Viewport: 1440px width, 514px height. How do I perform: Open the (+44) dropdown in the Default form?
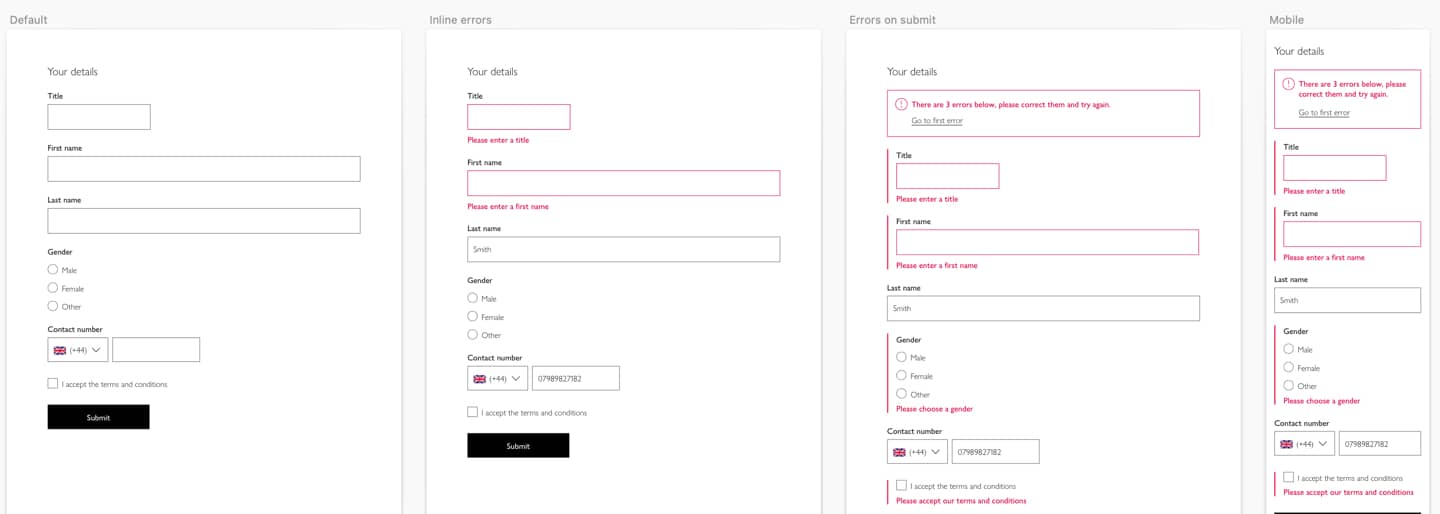(x=78, y=350)
